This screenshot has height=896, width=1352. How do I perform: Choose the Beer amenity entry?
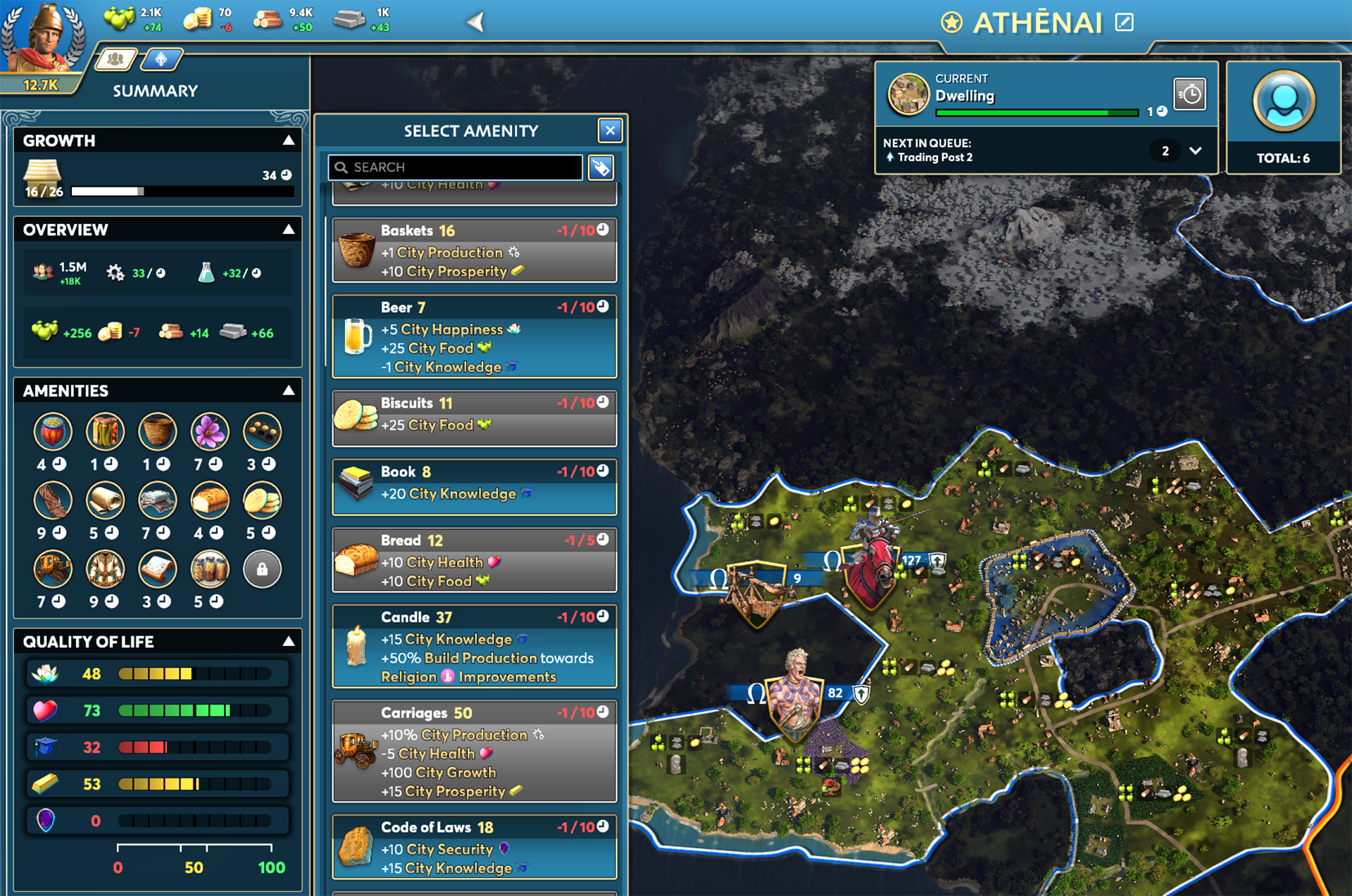(x=474, y=336)
